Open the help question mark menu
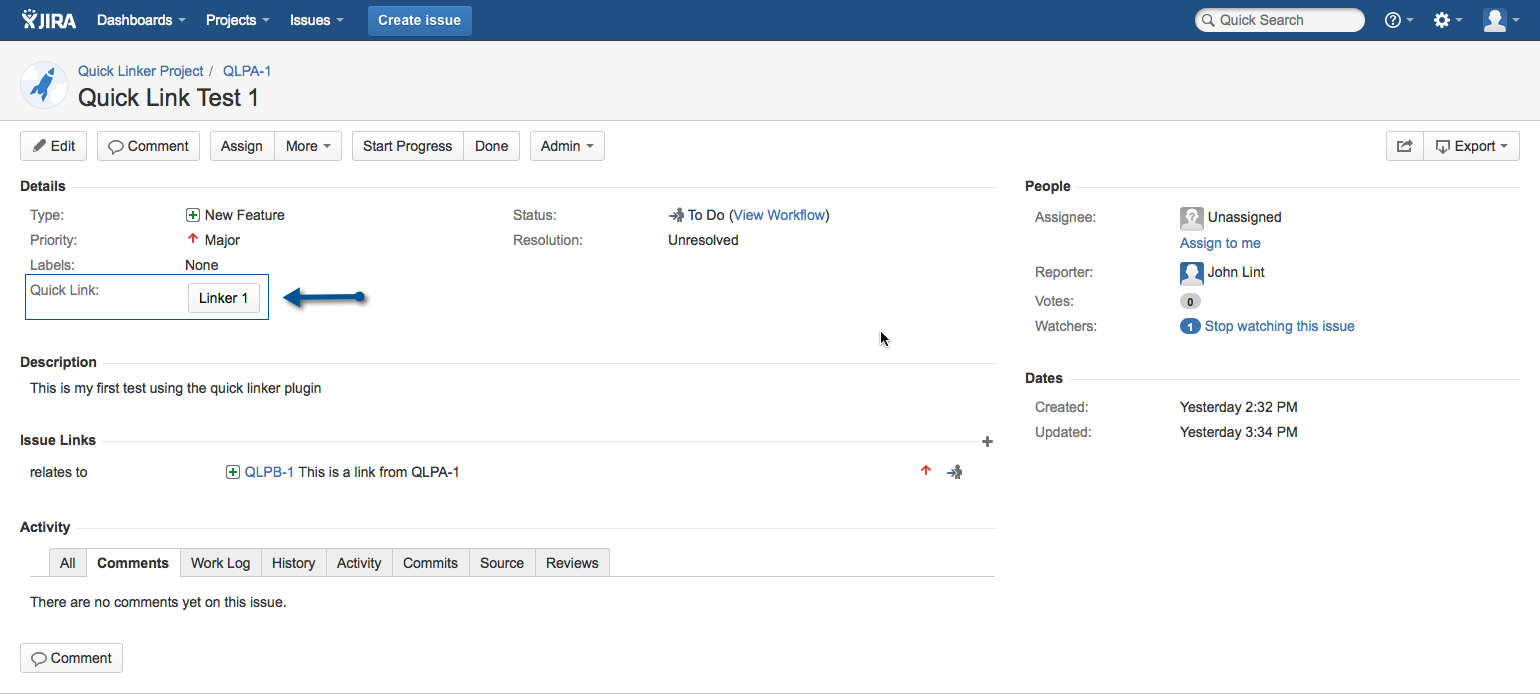Image resolution: width=1540 pixels, height=694 pixels. 1398,20
